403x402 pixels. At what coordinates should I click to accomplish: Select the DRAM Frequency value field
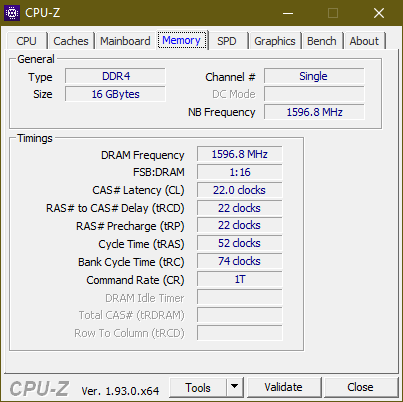tap(239, 154)
